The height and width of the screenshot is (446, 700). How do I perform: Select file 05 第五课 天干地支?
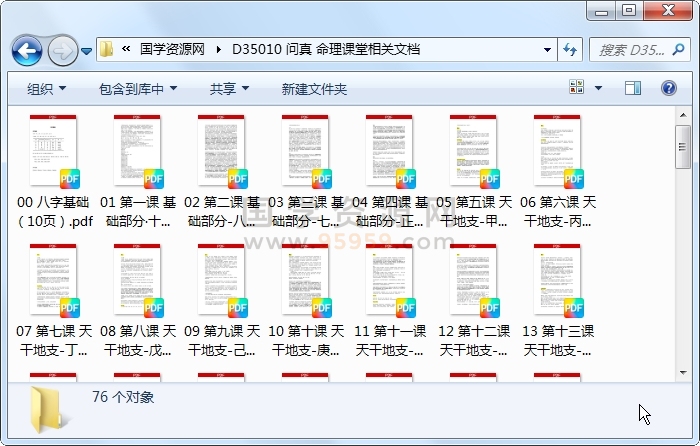(474, 172)
